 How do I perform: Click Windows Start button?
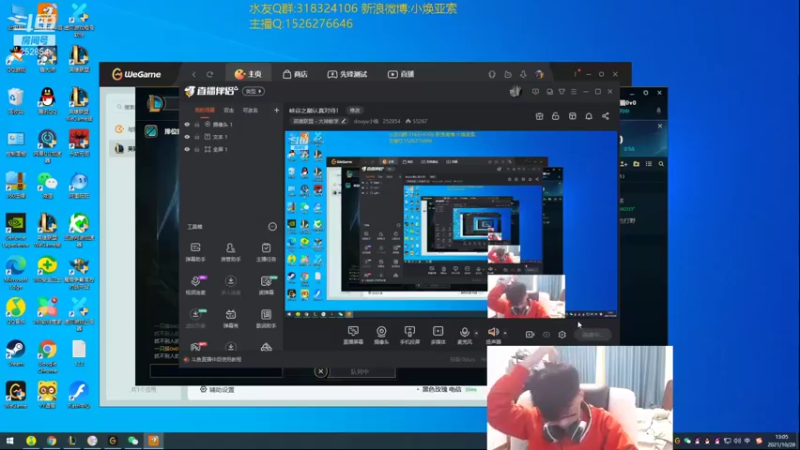[x=9, y=441]
